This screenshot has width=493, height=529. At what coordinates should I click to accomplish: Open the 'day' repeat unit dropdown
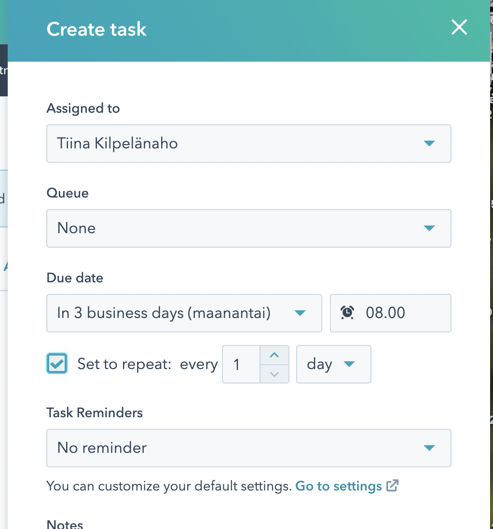[x=333, y=364]
